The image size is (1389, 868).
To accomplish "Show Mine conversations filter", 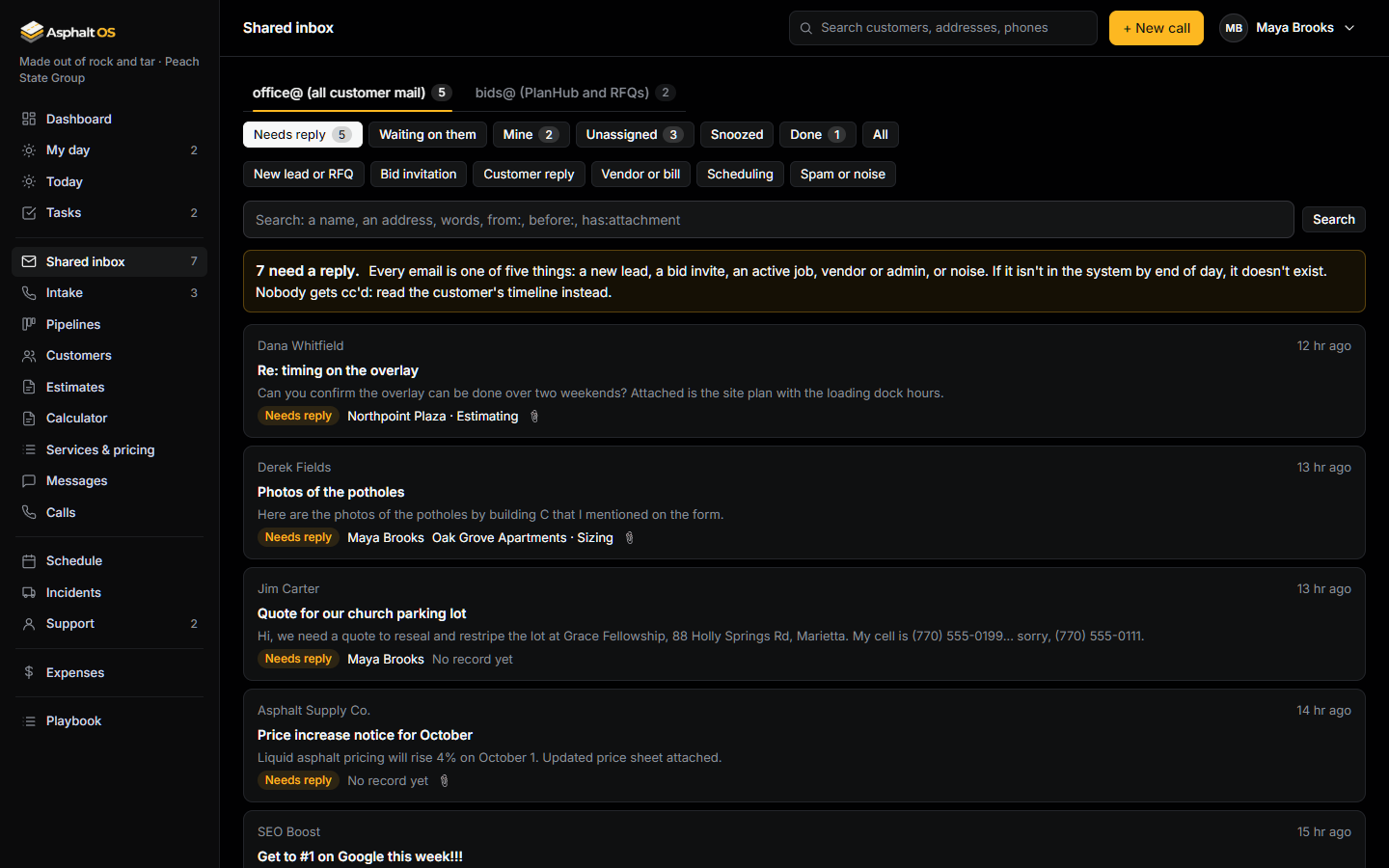I will (531, 135).
